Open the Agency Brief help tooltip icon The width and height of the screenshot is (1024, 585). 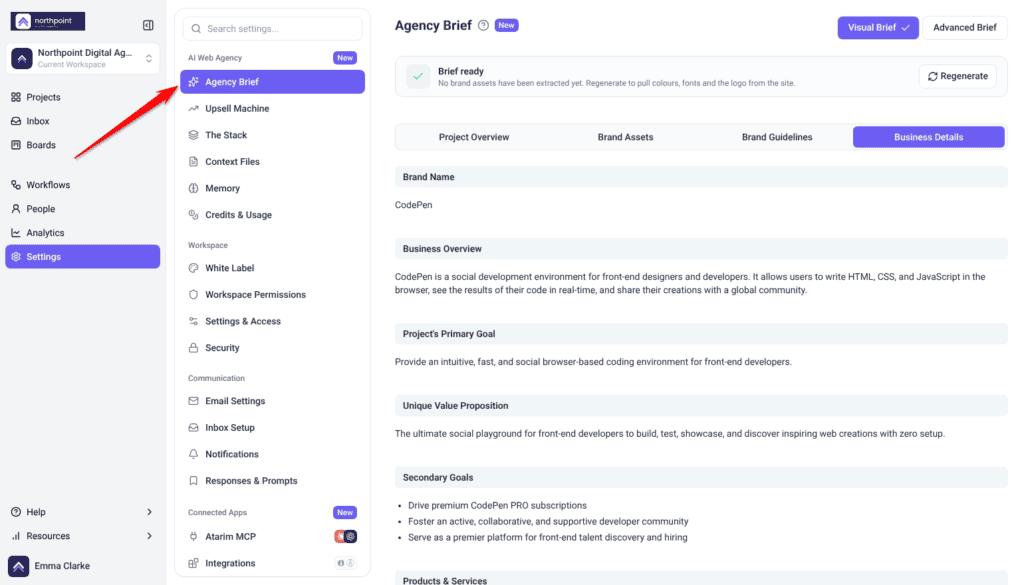coord(483,25)
